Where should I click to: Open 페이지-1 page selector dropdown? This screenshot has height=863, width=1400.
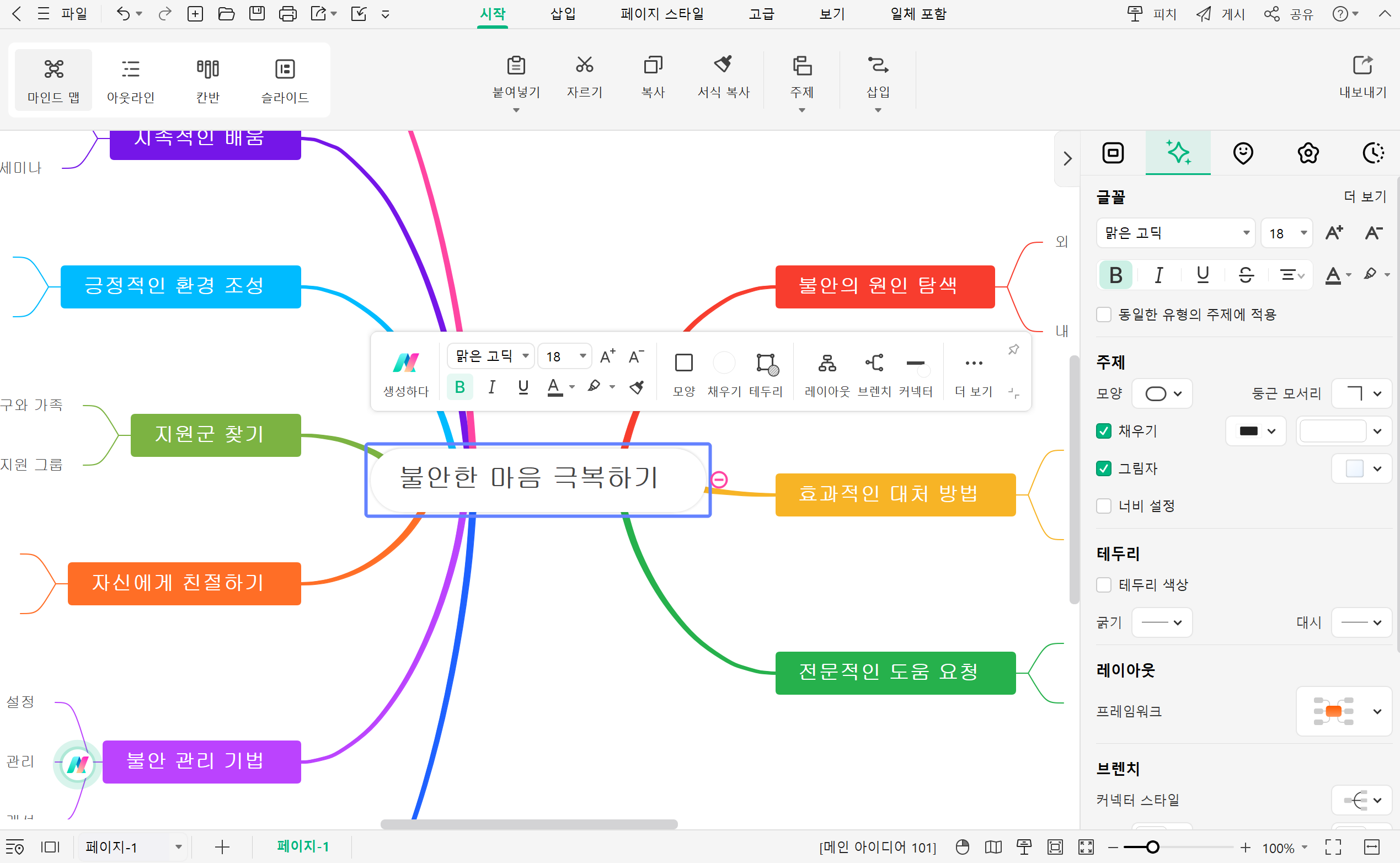coord(133,847)
